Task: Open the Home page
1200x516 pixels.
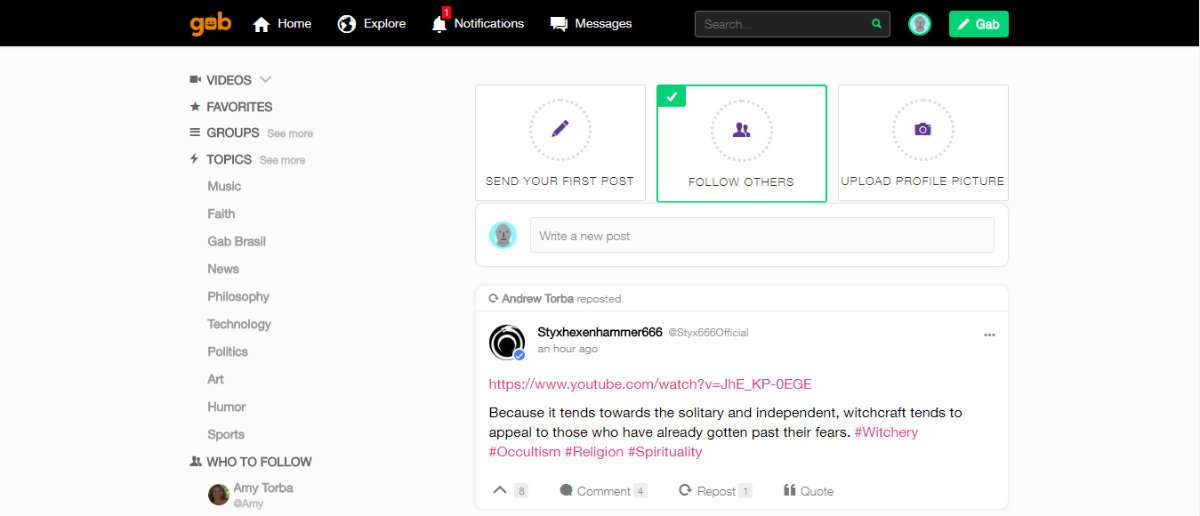Action: point(282,23)
